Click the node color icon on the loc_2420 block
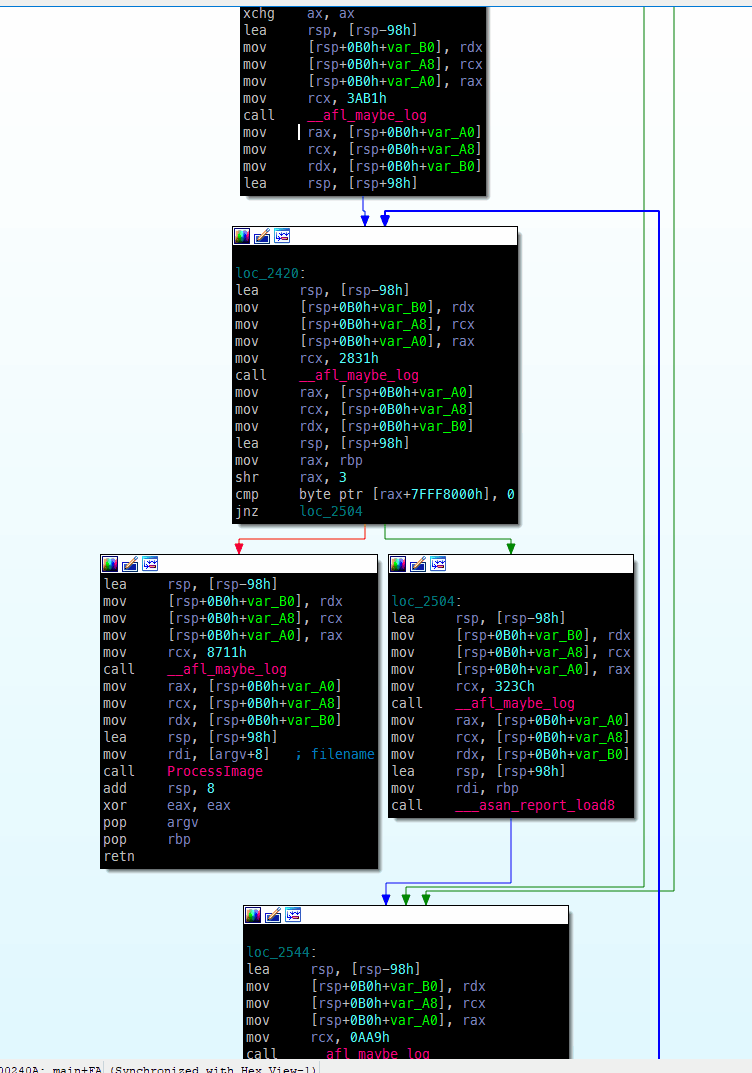The image size is (752, 1073). [x=242, y=236]
